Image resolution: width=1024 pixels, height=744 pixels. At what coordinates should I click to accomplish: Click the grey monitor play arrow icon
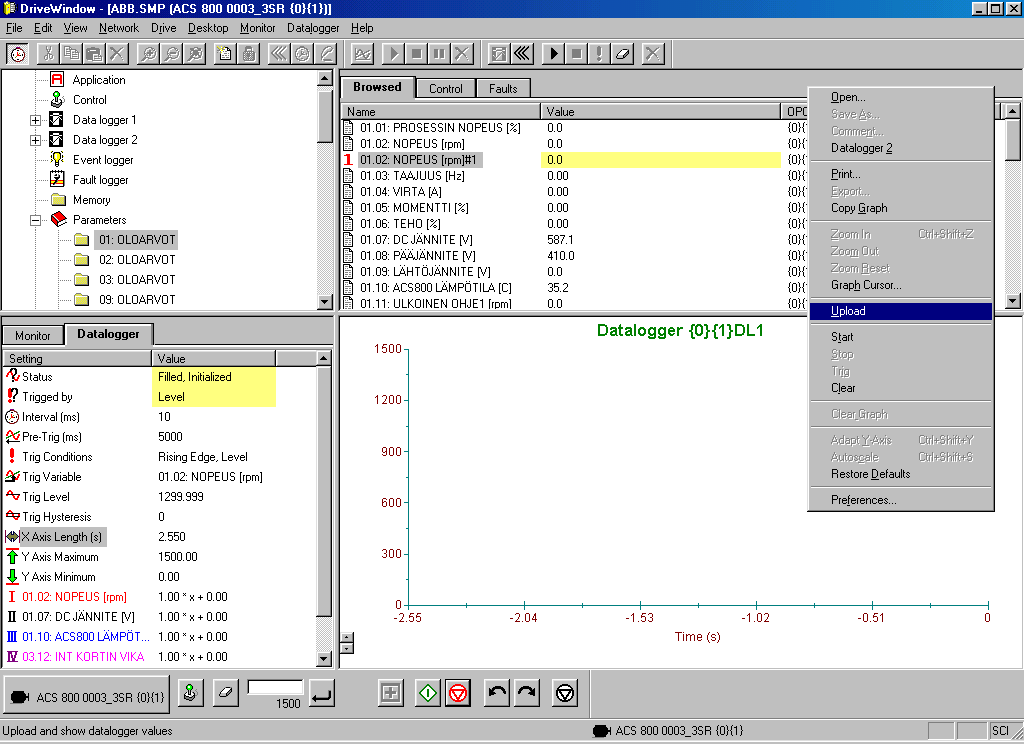tap(393, 54)
